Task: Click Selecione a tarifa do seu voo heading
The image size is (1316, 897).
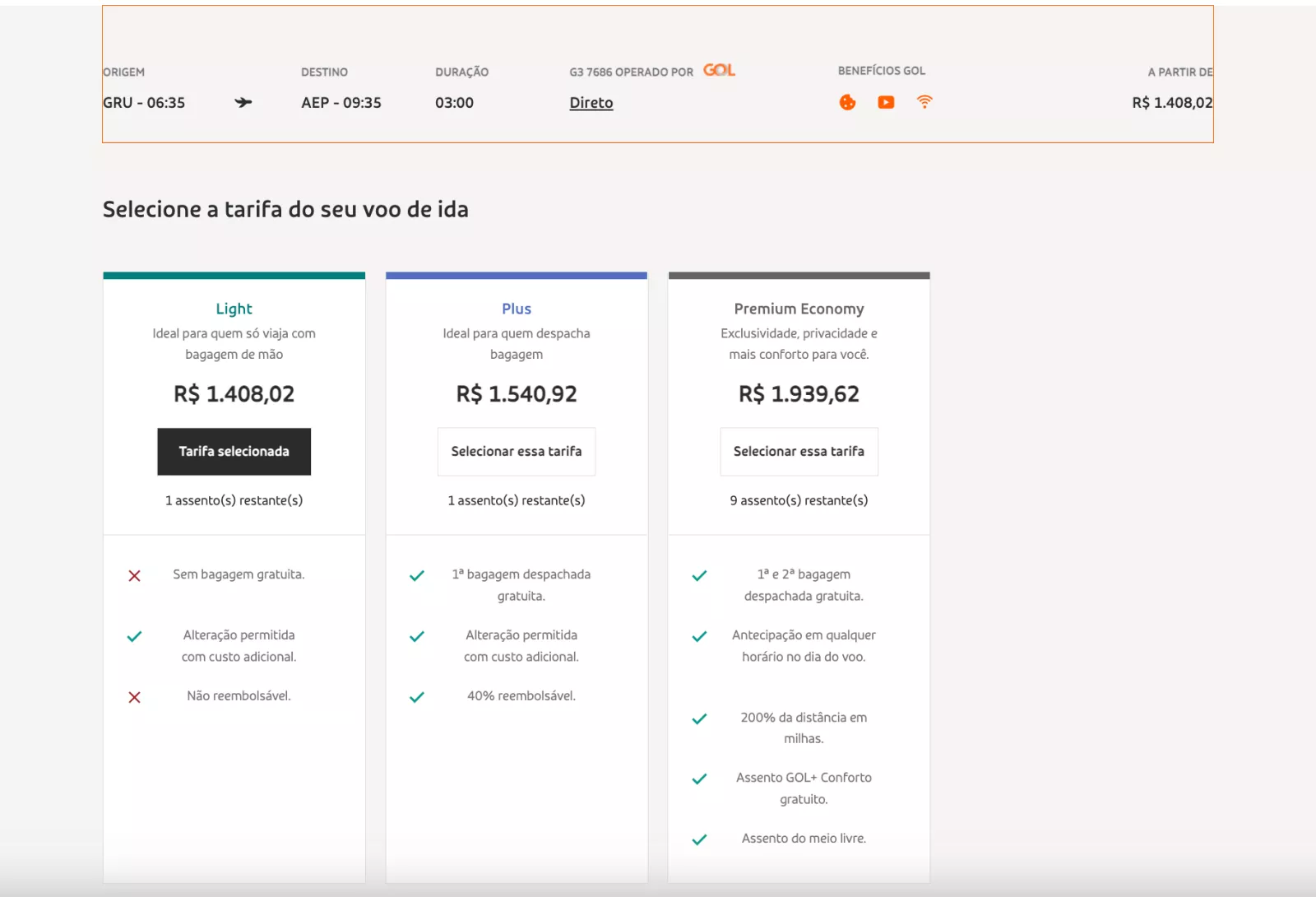Action: [x=285, y=209]
